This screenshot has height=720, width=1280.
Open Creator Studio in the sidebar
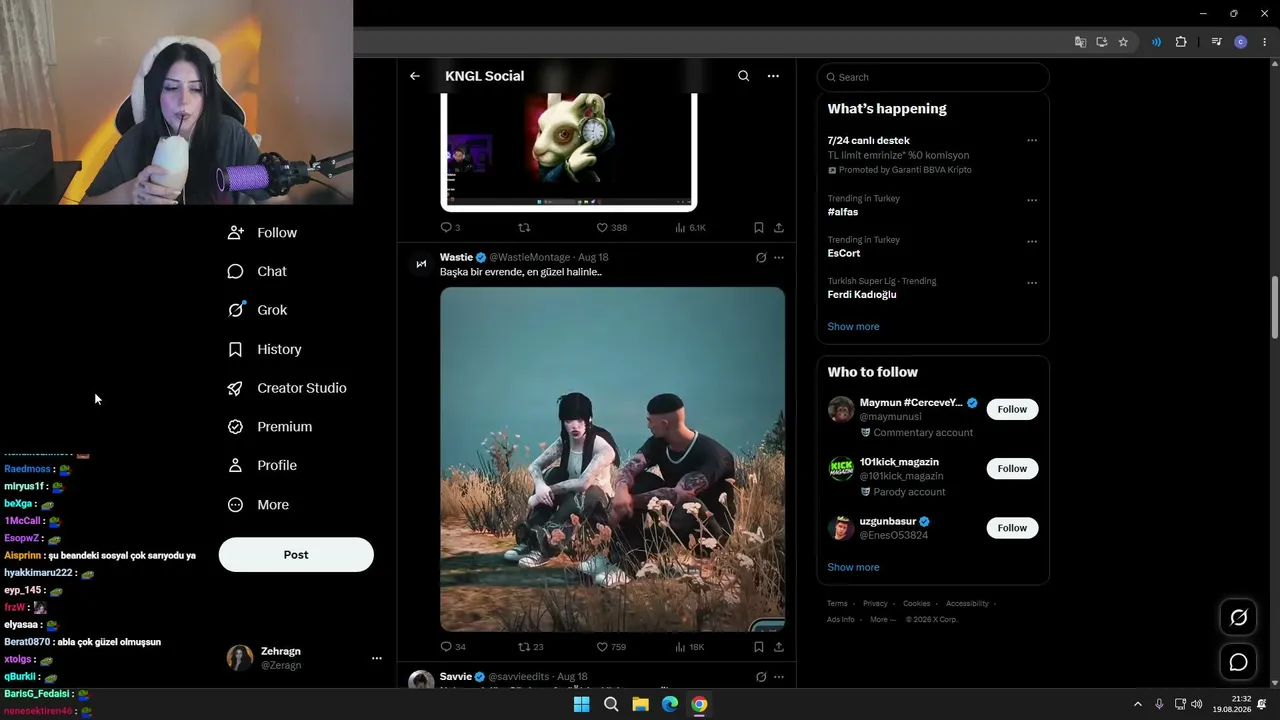coord(287,388)
